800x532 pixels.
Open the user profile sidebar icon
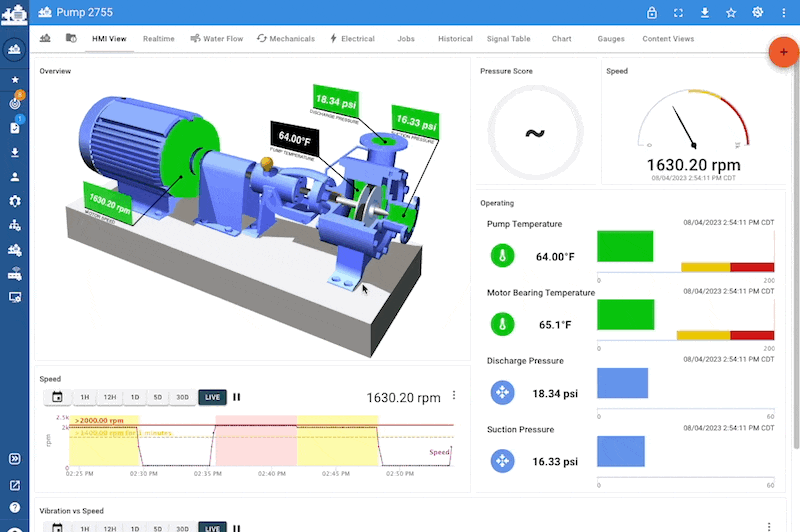[14, 177]
